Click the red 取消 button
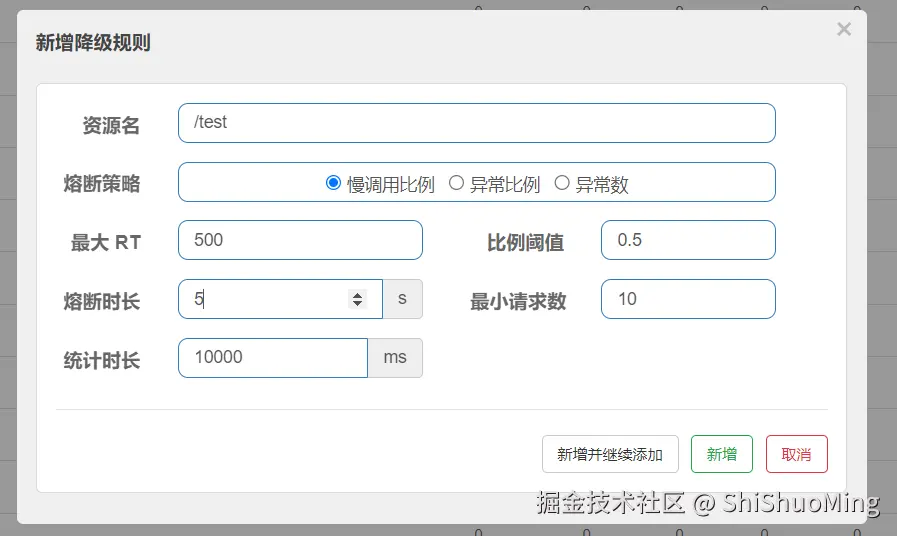Screen dimensions: 897x536 796,454
